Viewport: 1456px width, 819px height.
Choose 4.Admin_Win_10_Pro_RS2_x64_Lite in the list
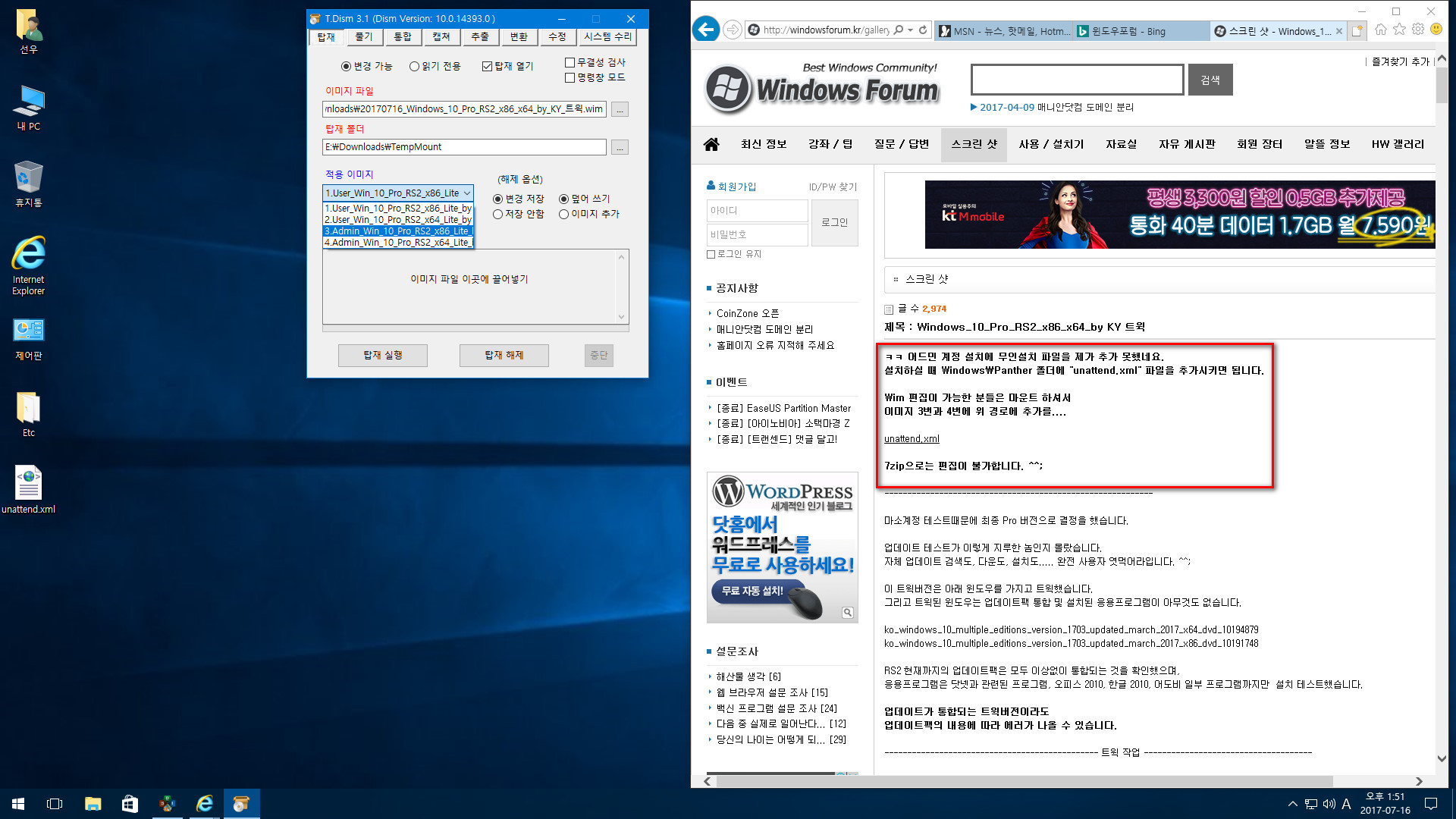click(398, 243)
